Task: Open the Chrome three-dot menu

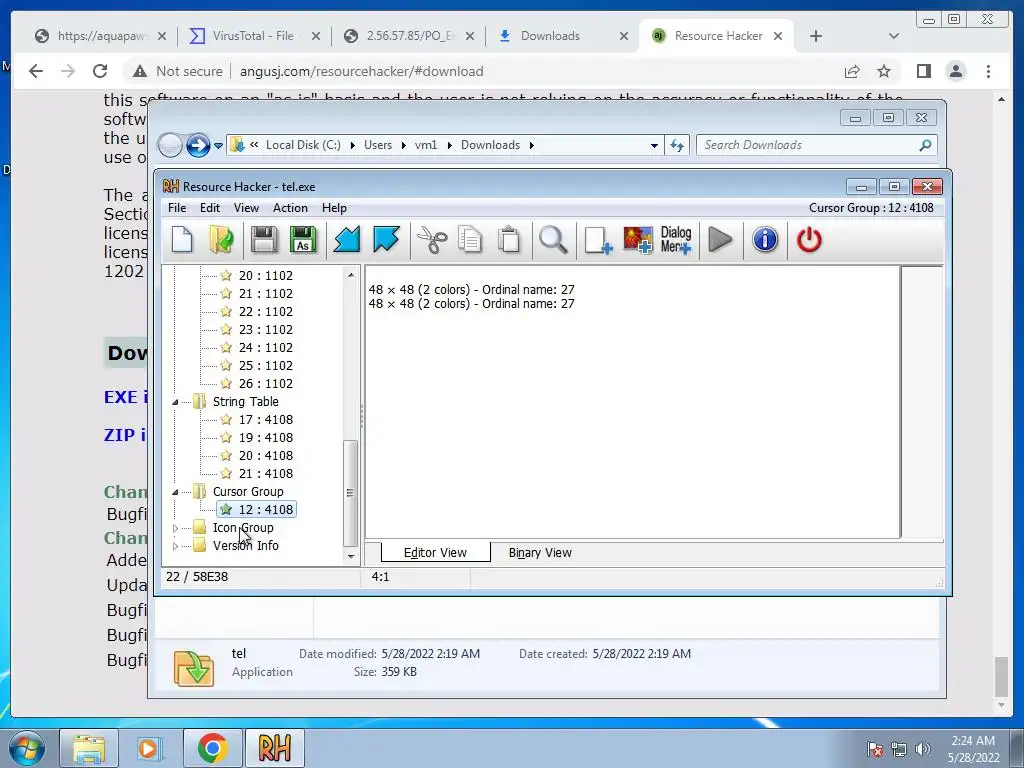Action: pos(988,71)
